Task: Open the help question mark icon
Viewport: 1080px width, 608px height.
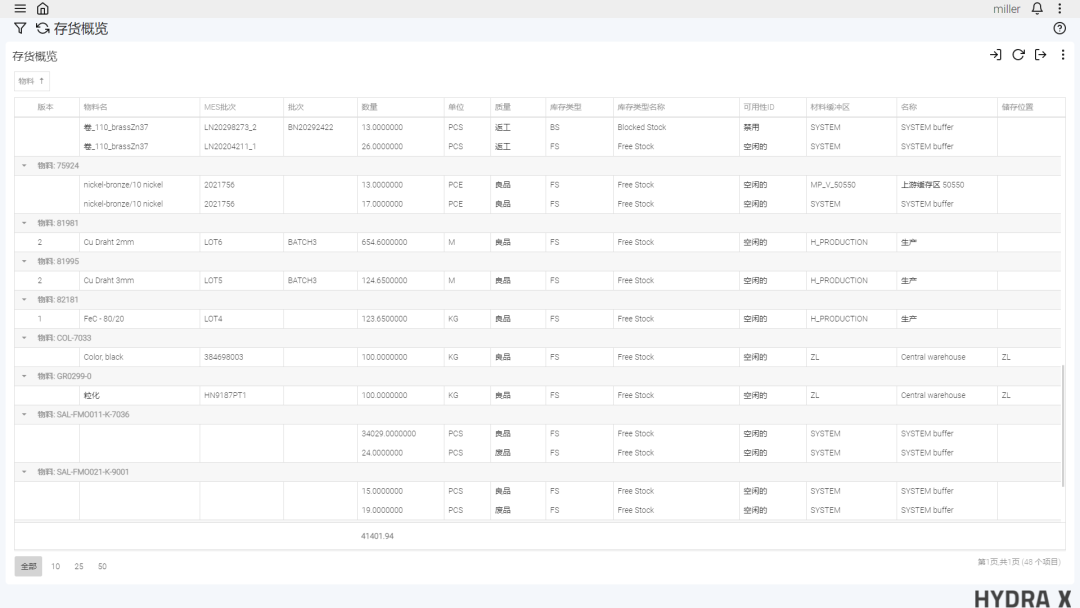Action: 1060,28
